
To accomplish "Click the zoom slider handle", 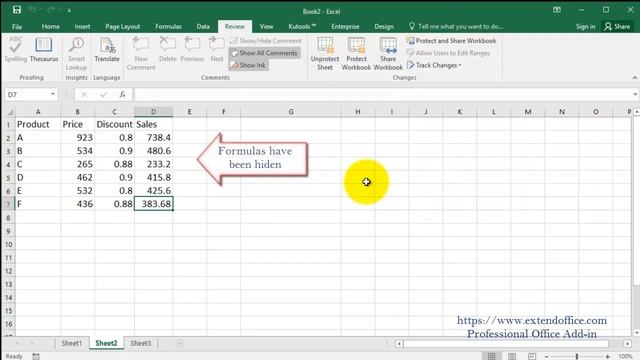I will coord(577,357).
